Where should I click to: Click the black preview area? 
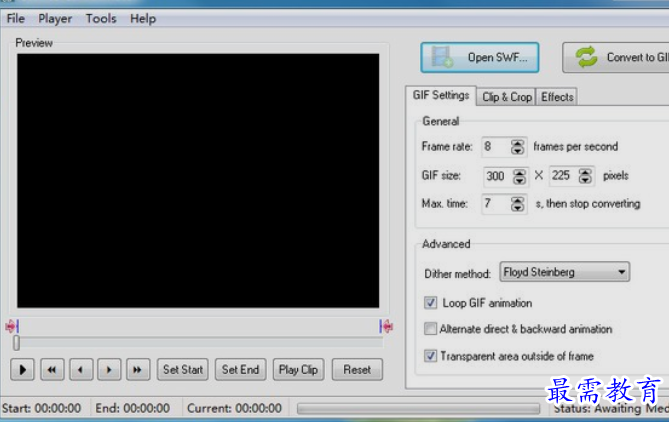point(198,180)
